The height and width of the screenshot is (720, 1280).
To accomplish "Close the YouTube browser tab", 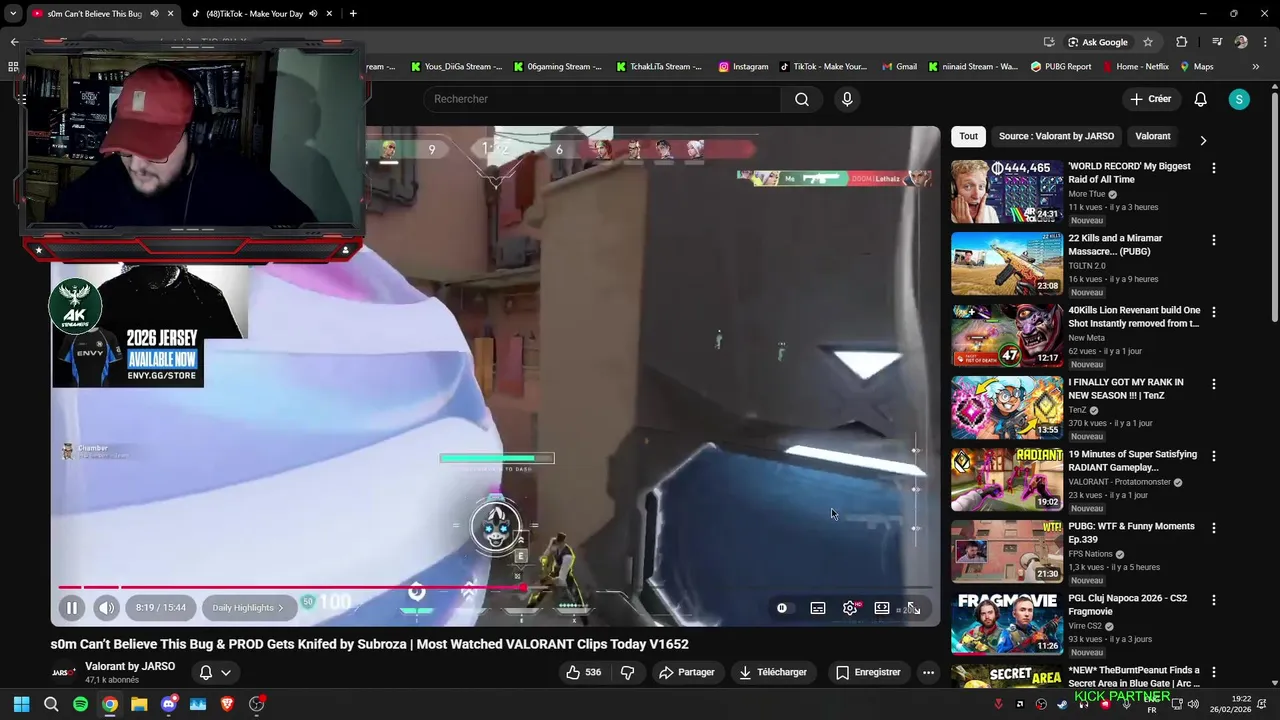I will tap(170, 14).
